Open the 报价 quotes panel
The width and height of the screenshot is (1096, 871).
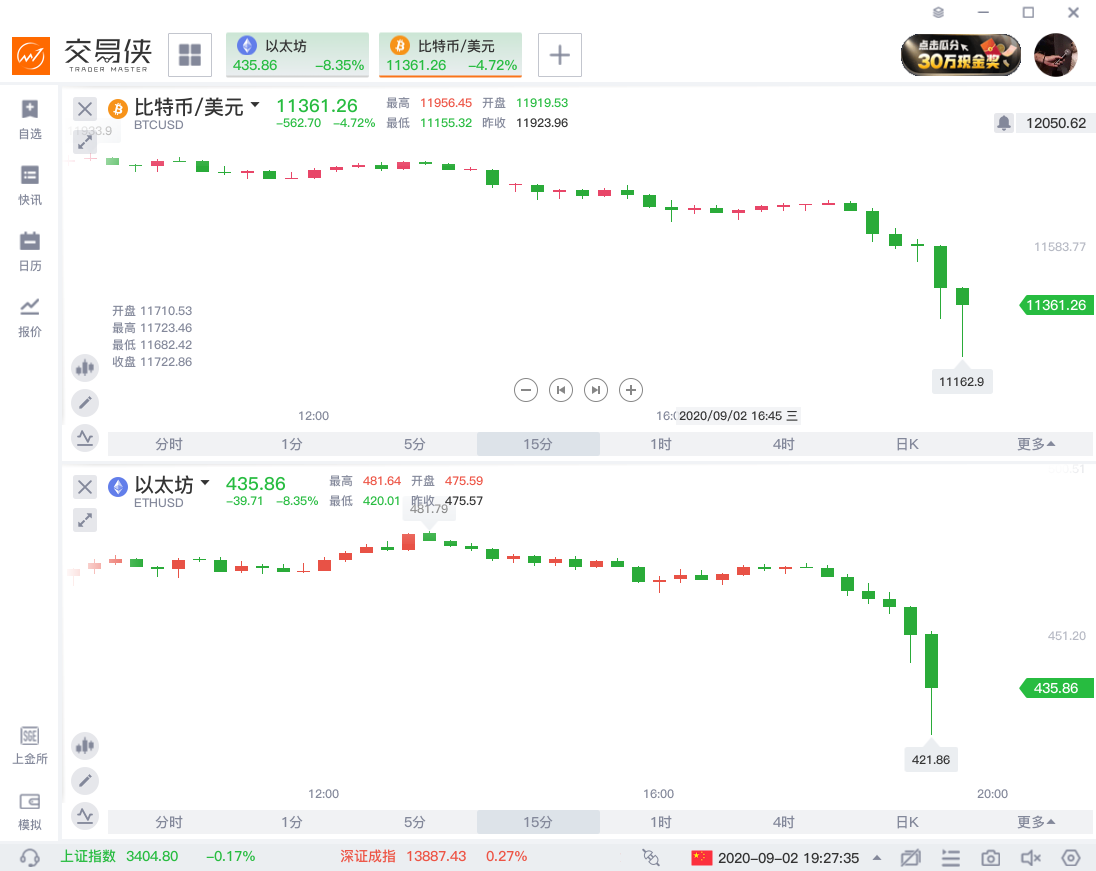[29, 317]
